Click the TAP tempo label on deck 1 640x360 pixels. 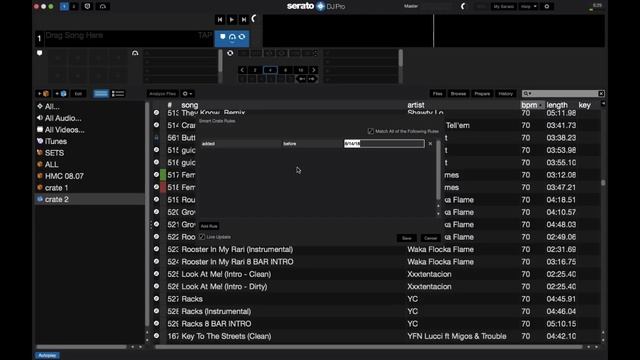coord(205,36)
